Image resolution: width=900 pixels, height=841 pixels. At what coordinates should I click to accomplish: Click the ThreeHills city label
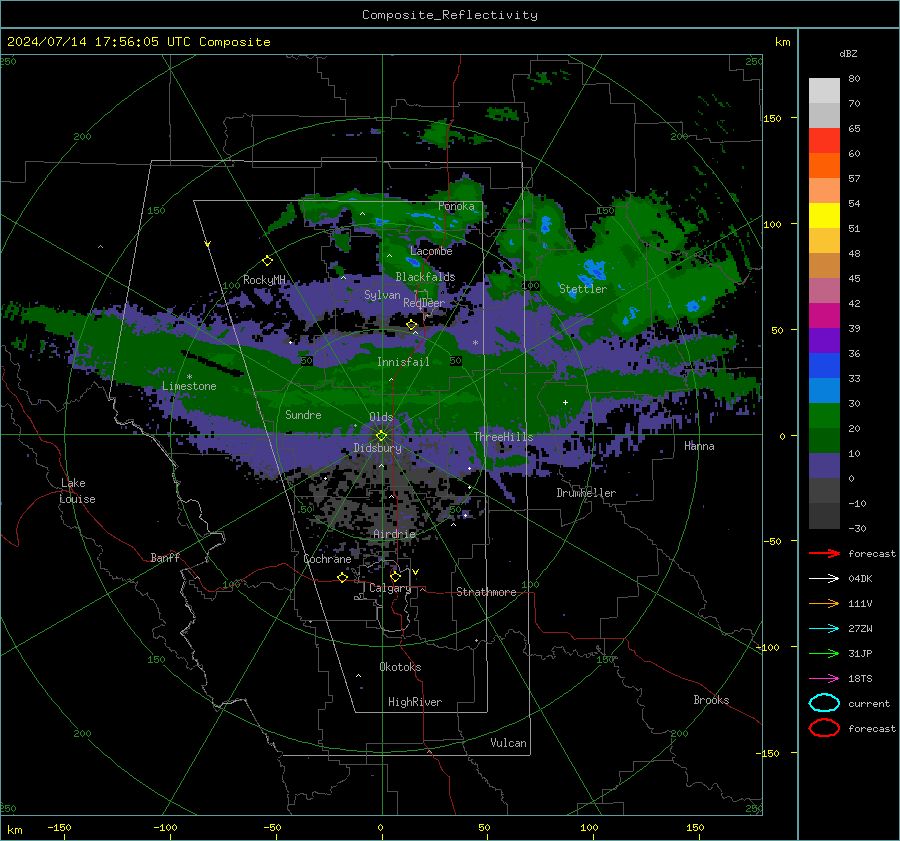tap(503, 437)
